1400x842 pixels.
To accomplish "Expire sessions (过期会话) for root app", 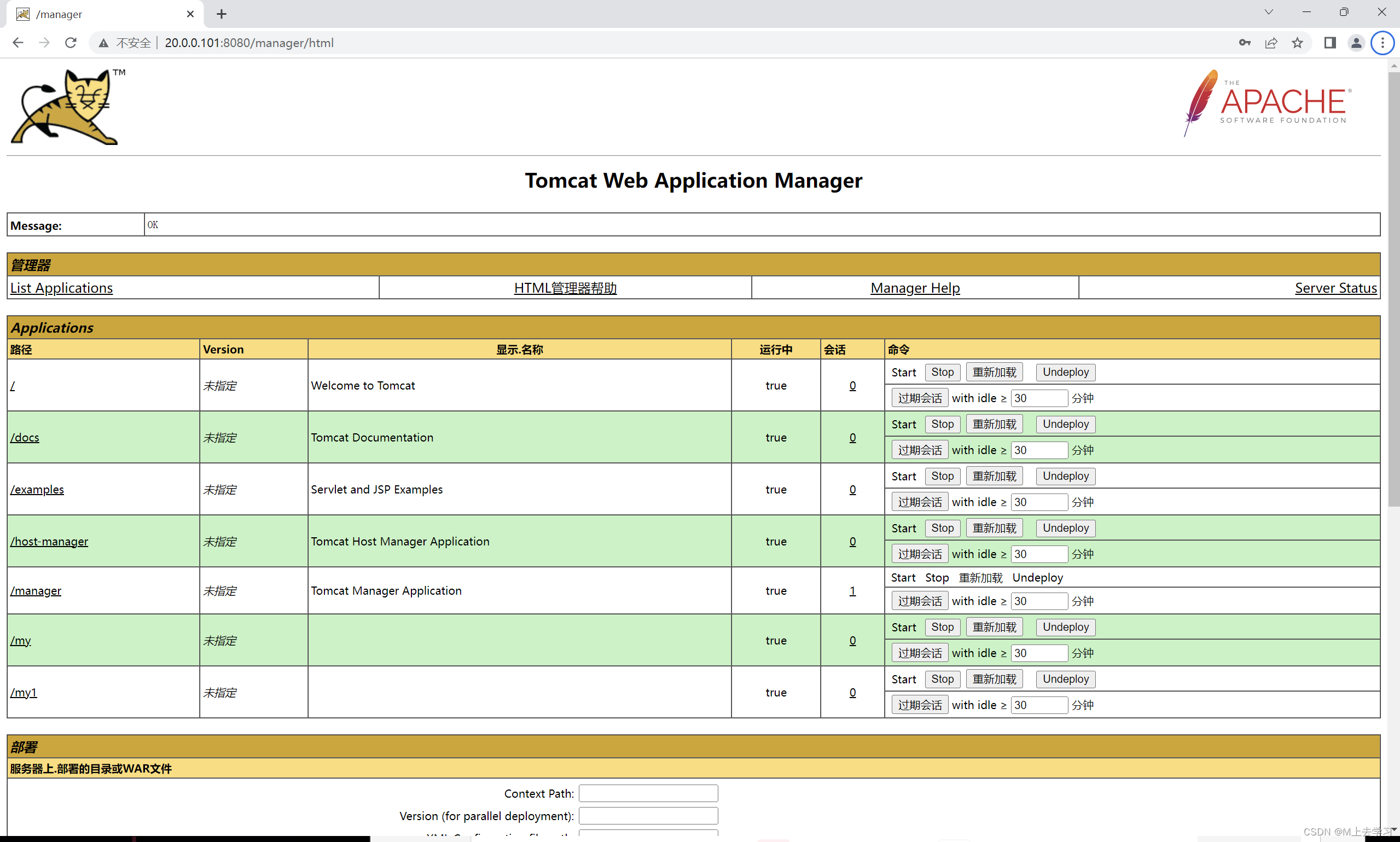I will click(920, 398).
